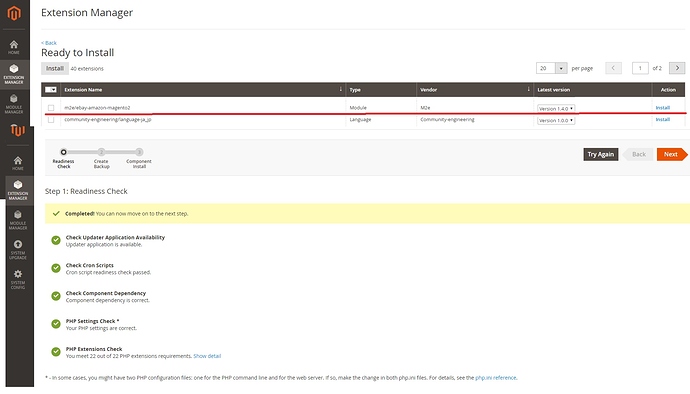Click the current page number field
The height and width of the screenshot is (394, 690).
[640, 68]
